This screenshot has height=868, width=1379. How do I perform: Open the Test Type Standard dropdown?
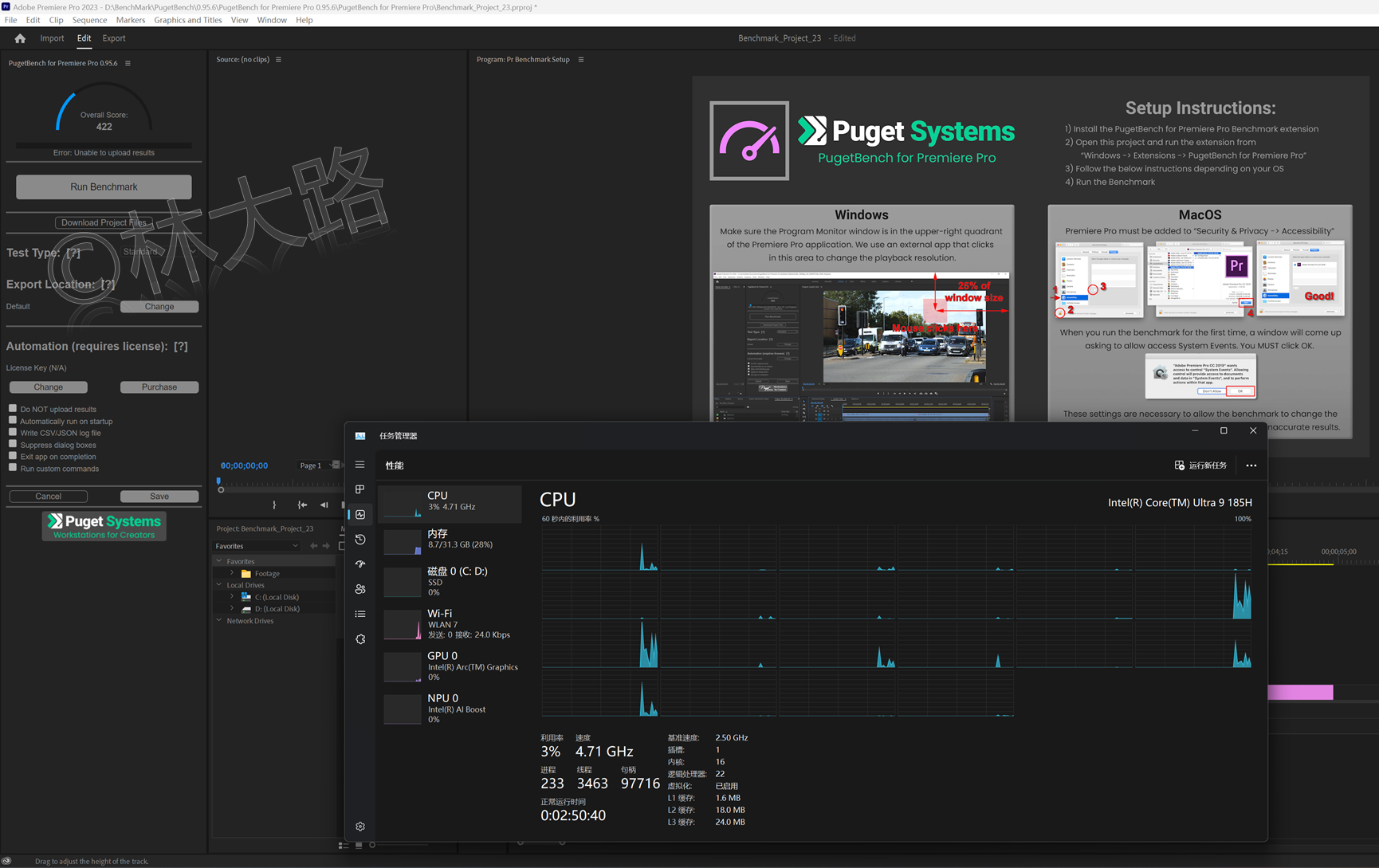coord(159,252)
